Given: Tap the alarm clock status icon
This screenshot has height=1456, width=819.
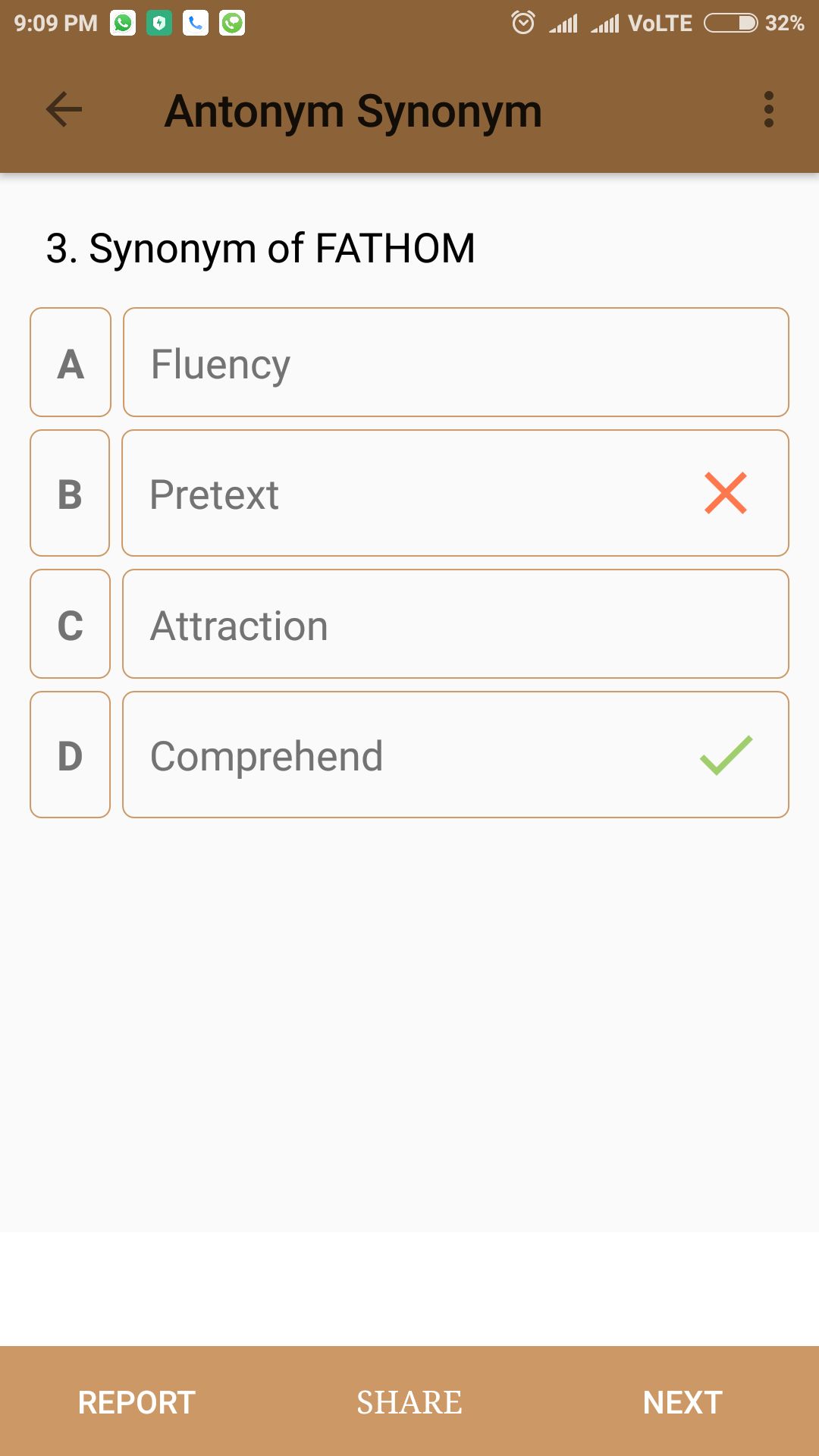Looking at the screenshot, I should [523, 24].
